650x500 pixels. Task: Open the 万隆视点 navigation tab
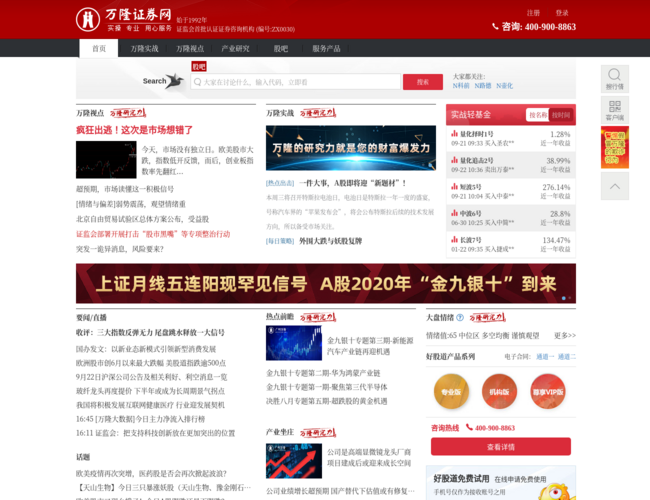(190, 49)
